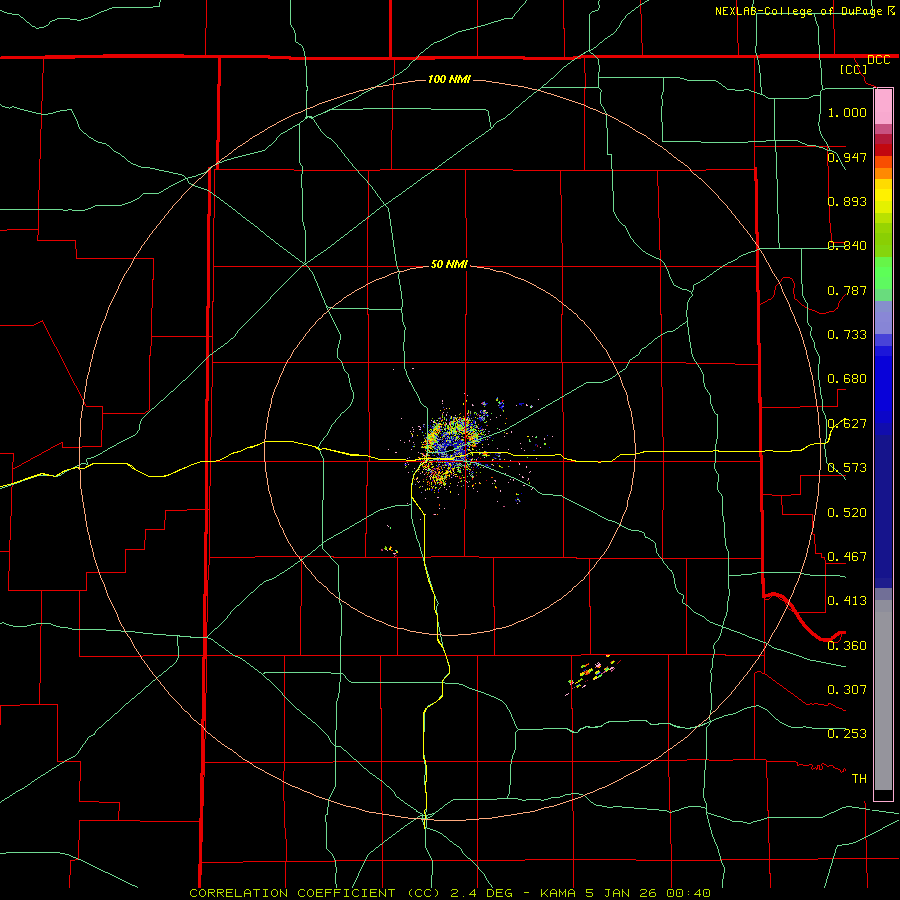Click the [CC] legend unit label

[x=853, y=69]
